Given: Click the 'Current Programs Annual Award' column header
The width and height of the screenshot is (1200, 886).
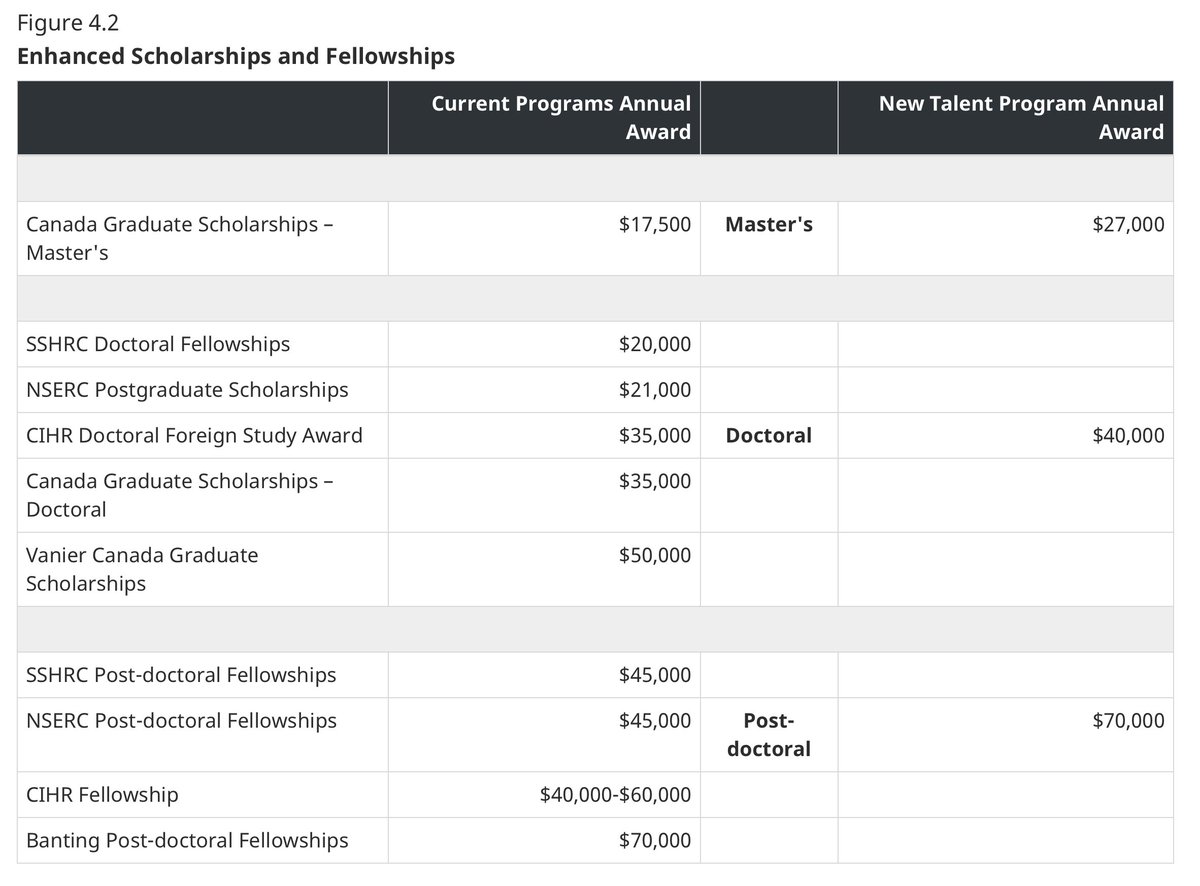Looking at the screenshot, I should (561, 117).
